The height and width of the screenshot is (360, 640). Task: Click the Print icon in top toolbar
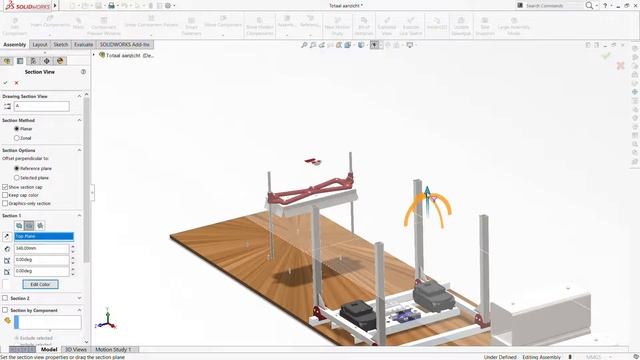click(111, 6)
